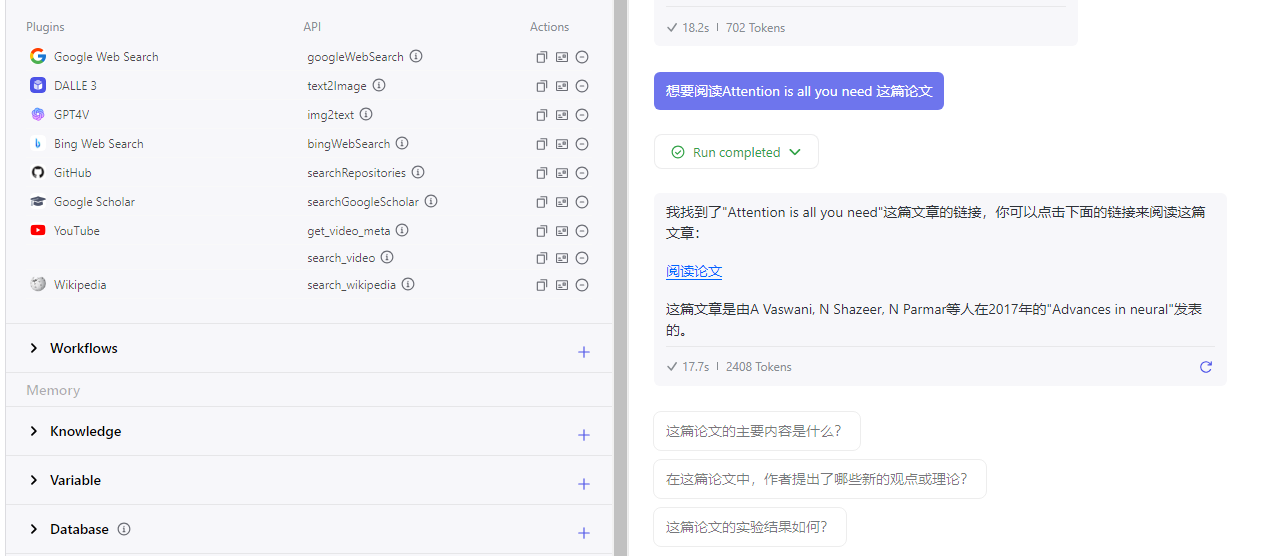Remove the search_wikipedia API
Image resolution: width=1277 pixels, height=556 pixels.
[x=582, y=285]
